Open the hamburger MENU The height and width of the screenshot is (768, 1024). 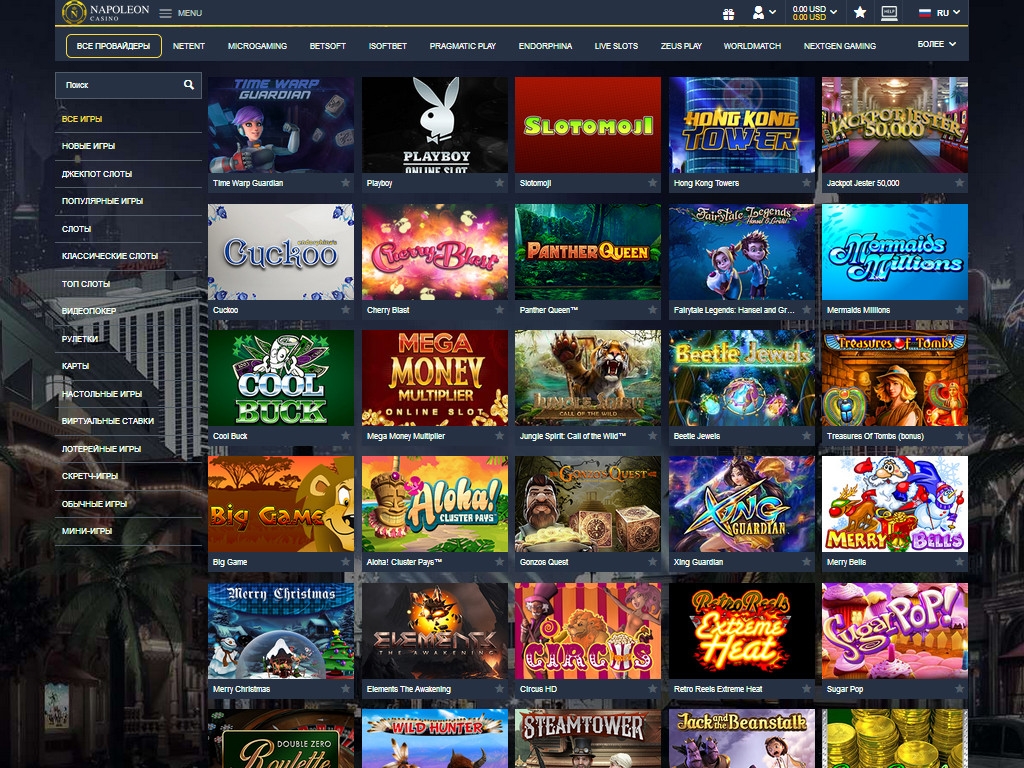click(180, 13)
